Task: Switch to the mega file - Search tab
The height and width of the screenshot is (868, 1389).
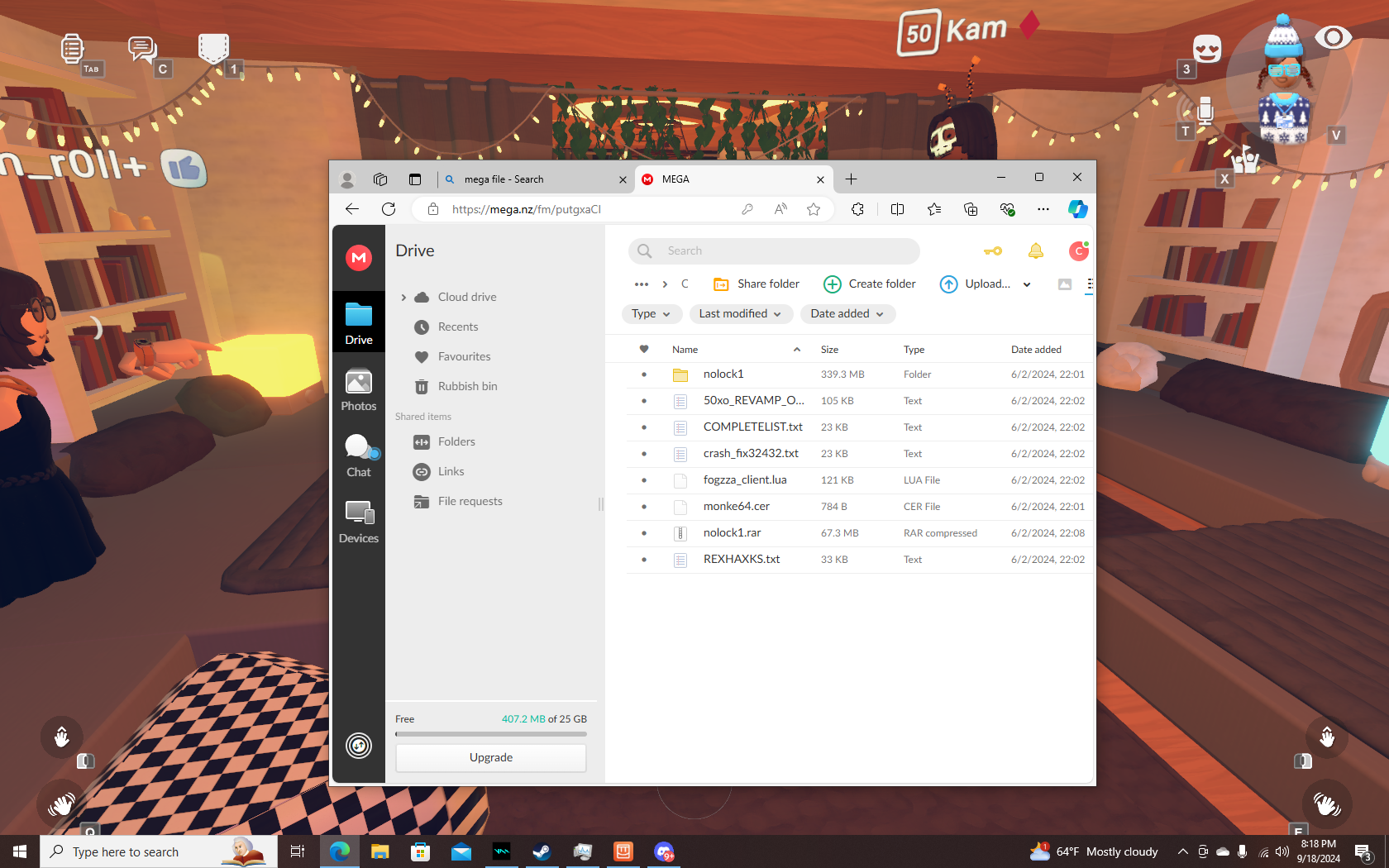Action: [535, 179]
